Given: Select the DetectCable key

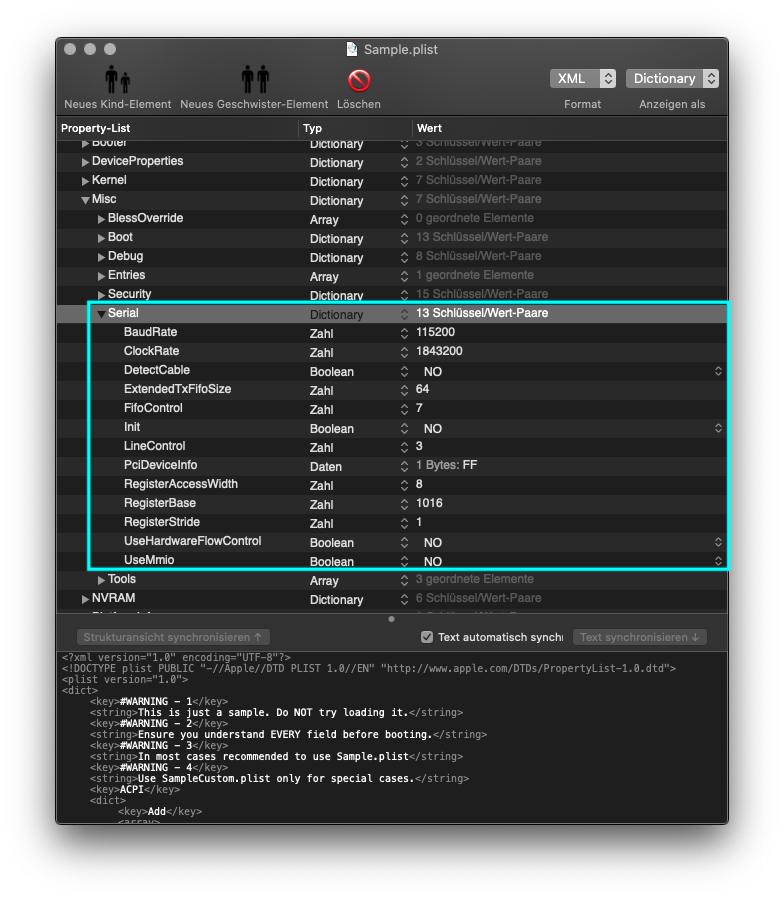Looking at the screenshot, I should (x=156, y=370).
